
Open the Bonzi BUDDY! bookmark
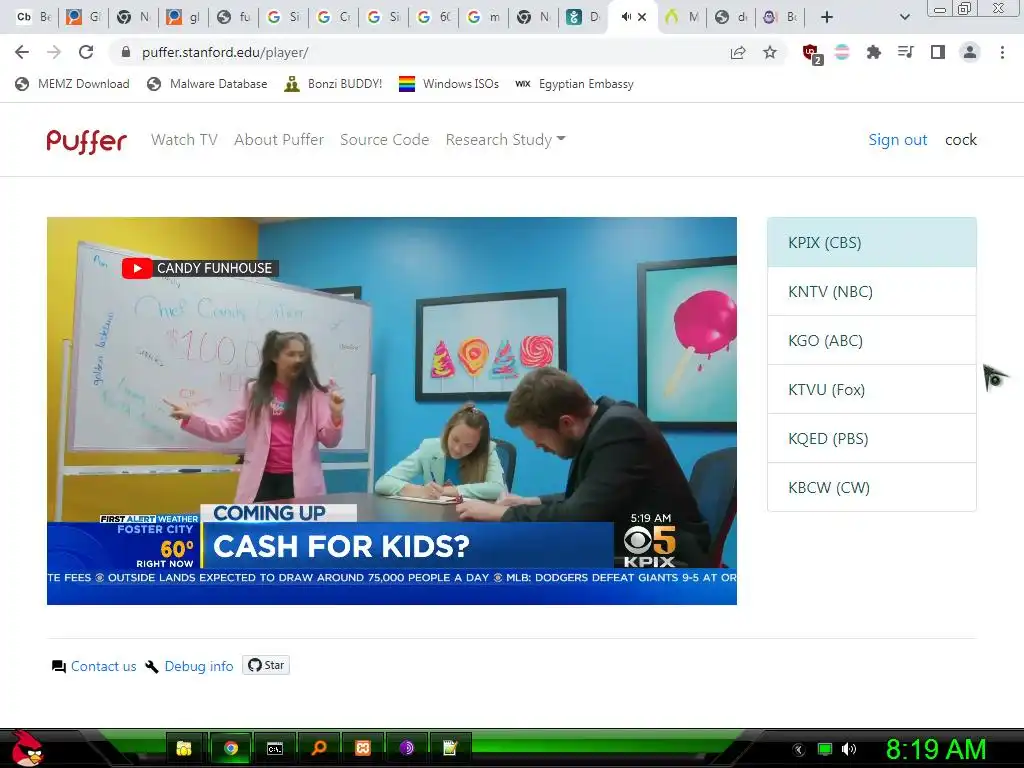333,84
